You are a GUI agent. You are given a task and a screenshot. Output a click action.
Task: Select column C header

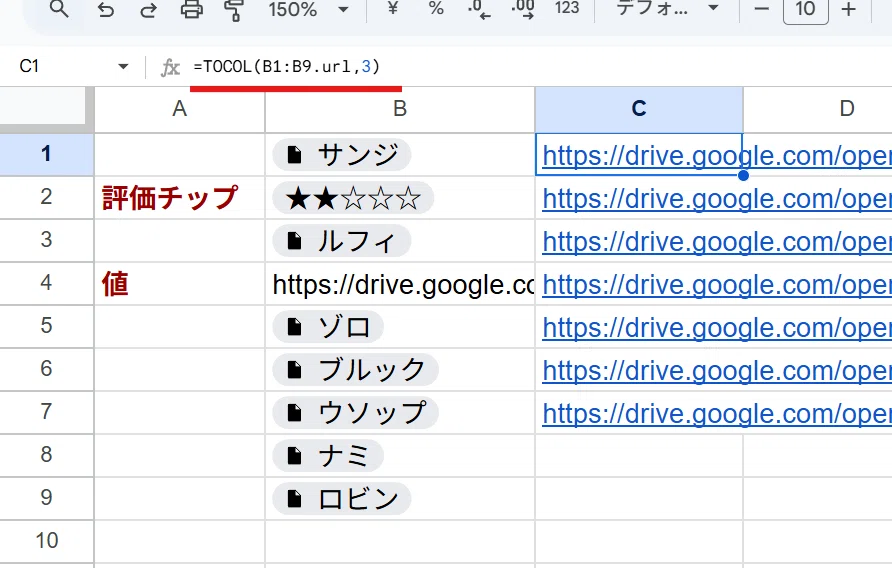click(639, 109)
